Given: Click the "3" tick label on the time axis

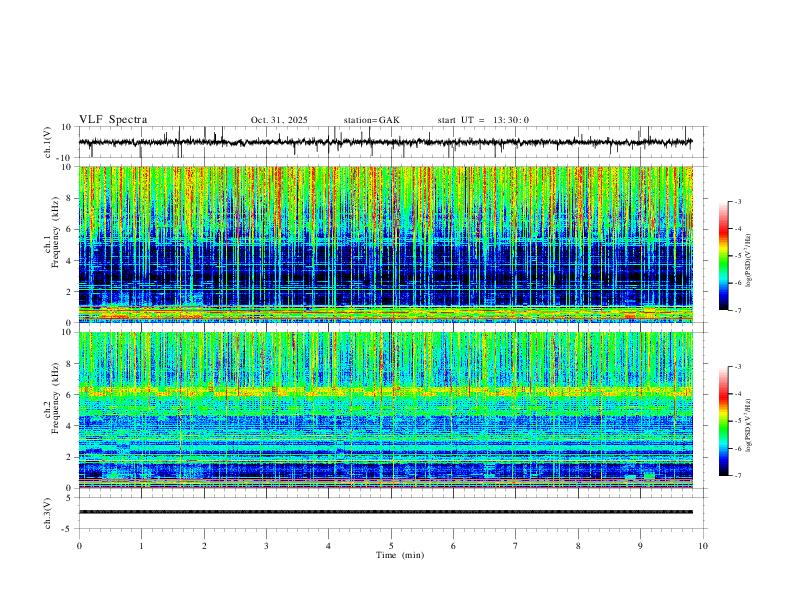Looking at the screenshot, I should [266, 546].
